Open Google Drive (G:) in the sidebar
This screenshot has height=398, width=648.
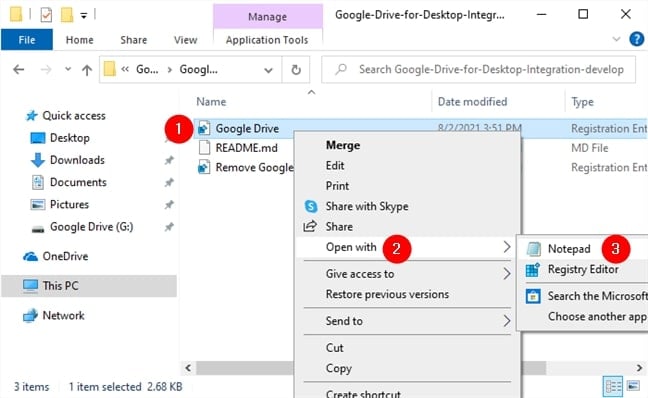(91, 227)
